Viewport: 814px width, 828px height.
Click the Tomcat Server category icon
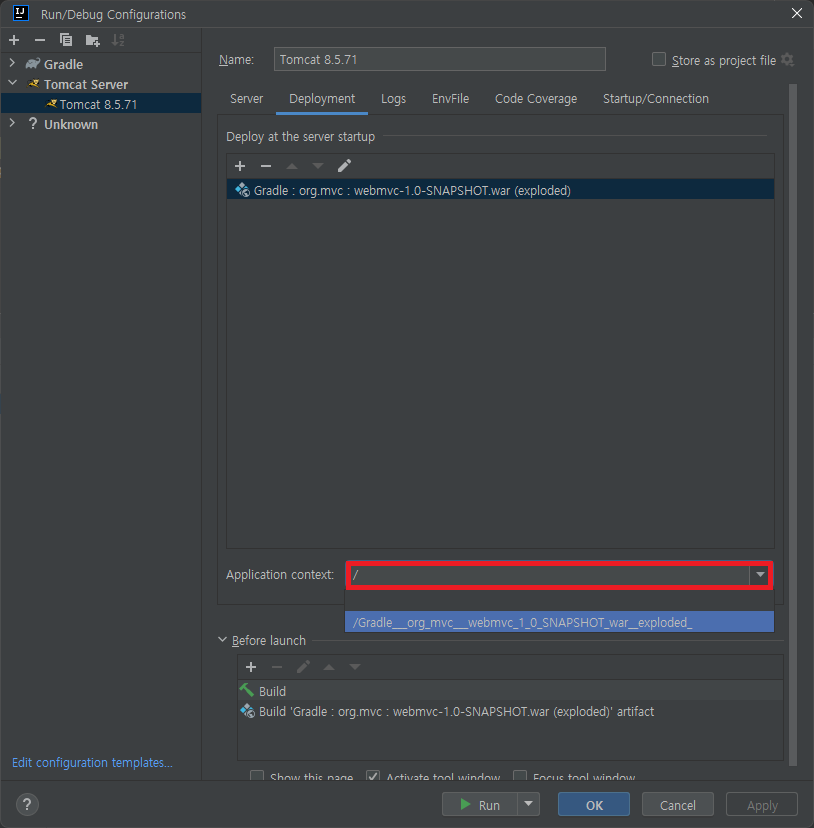(x=34, y=83)
